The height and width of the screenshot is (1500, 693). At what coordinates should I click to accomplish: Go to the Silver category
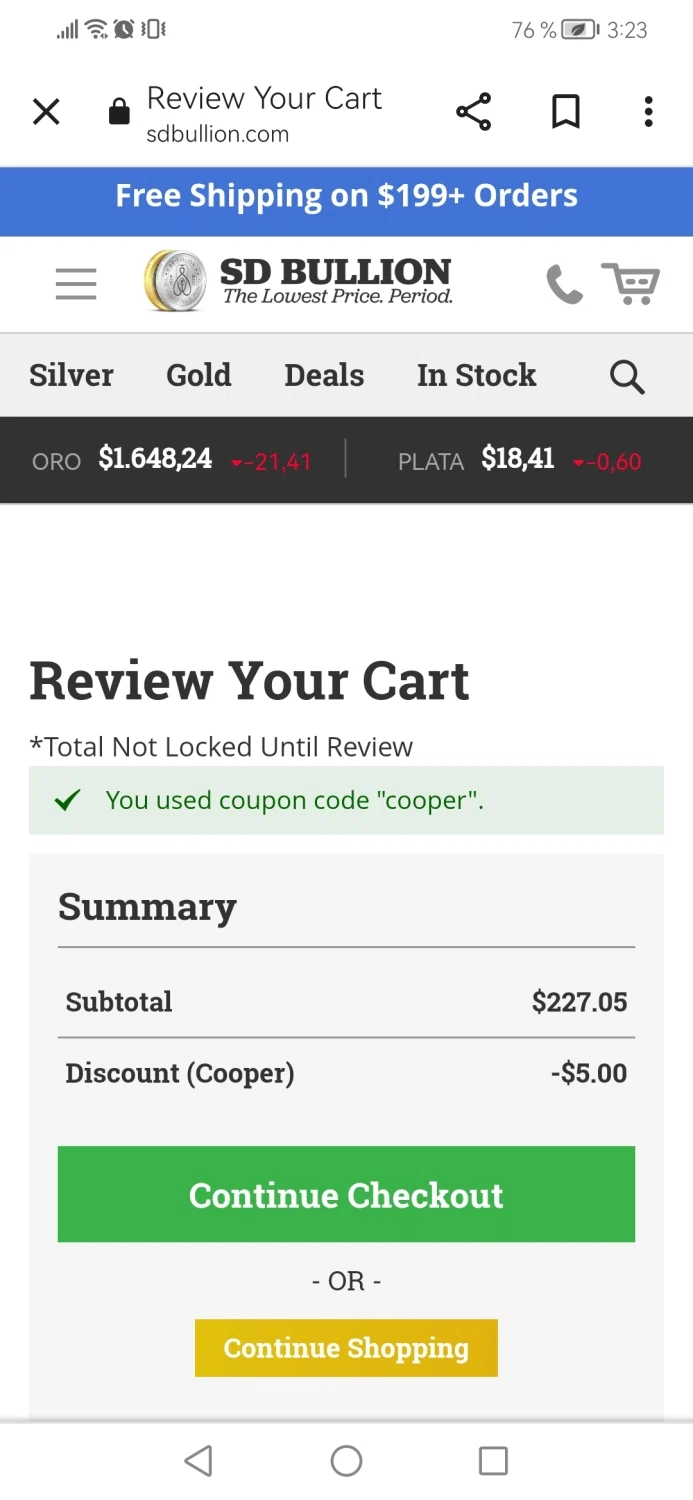pos(71,376)
